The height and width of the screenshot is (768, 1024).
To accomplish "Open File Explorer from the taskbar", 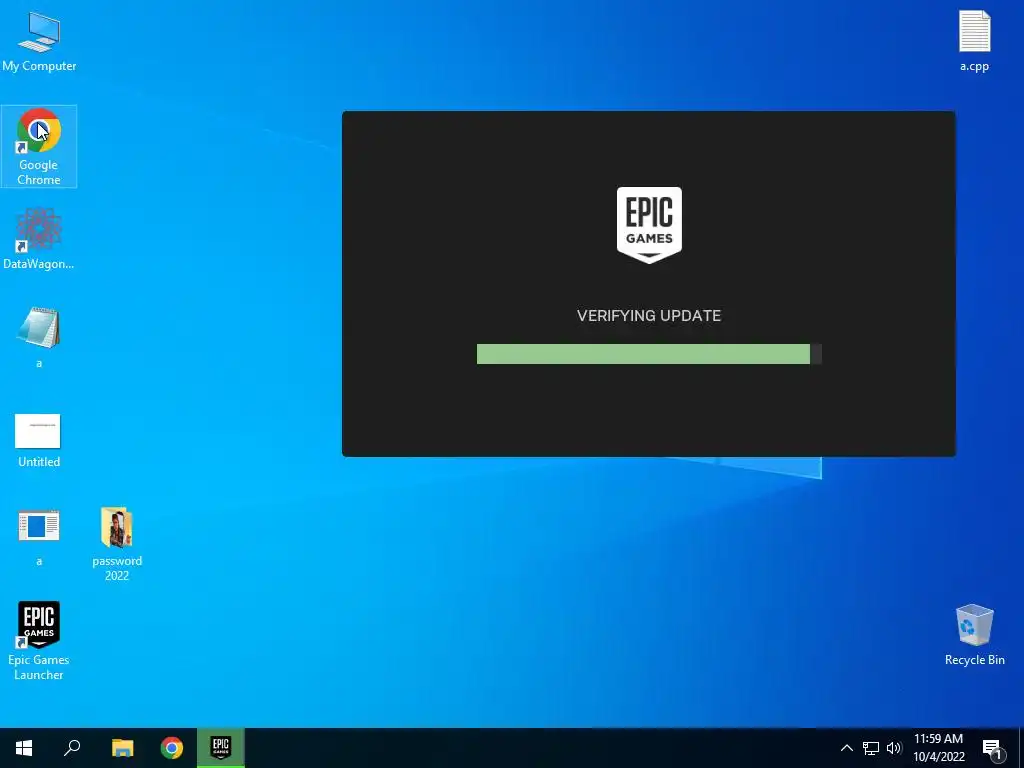I will 122,748.
